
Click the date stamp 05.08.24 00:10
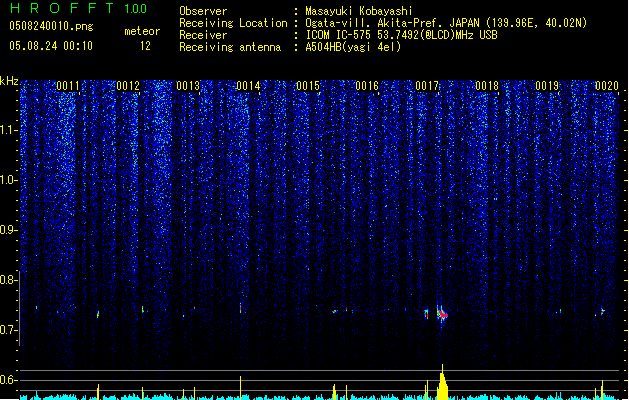pos(51,46)
